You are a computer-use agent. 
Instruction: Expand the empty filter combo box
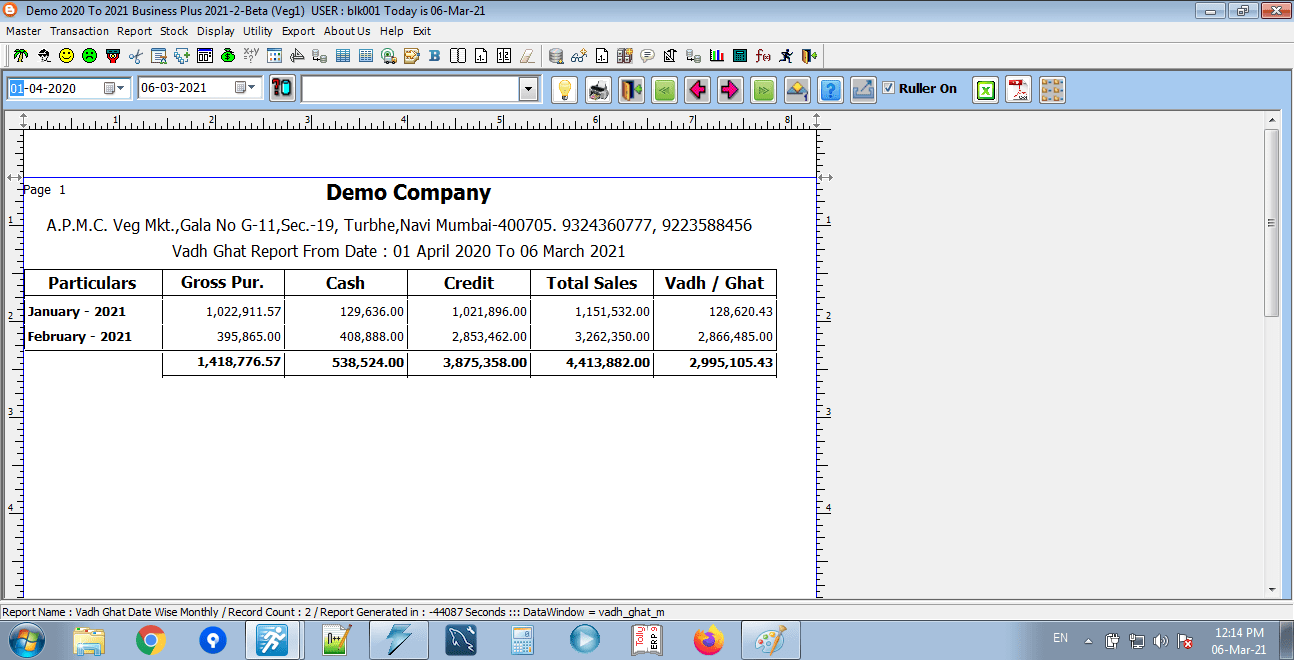click(x=528, y=90)
